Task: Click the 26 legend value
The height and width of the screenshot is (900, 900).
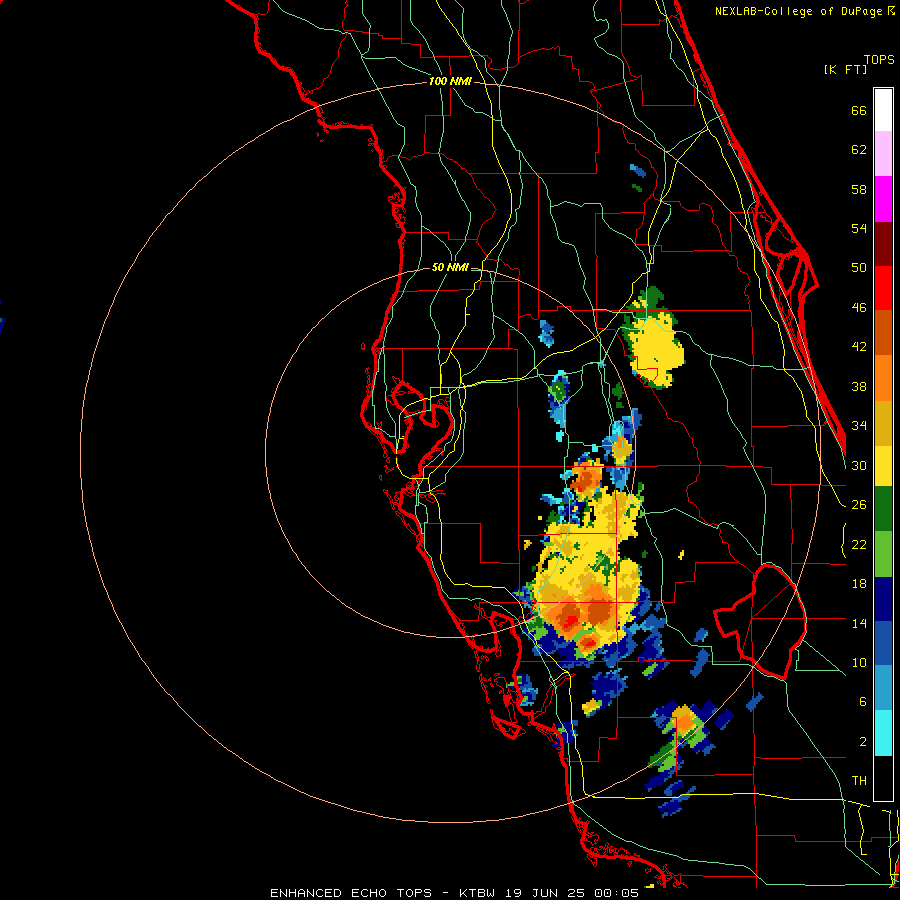Action: [859, 505]
